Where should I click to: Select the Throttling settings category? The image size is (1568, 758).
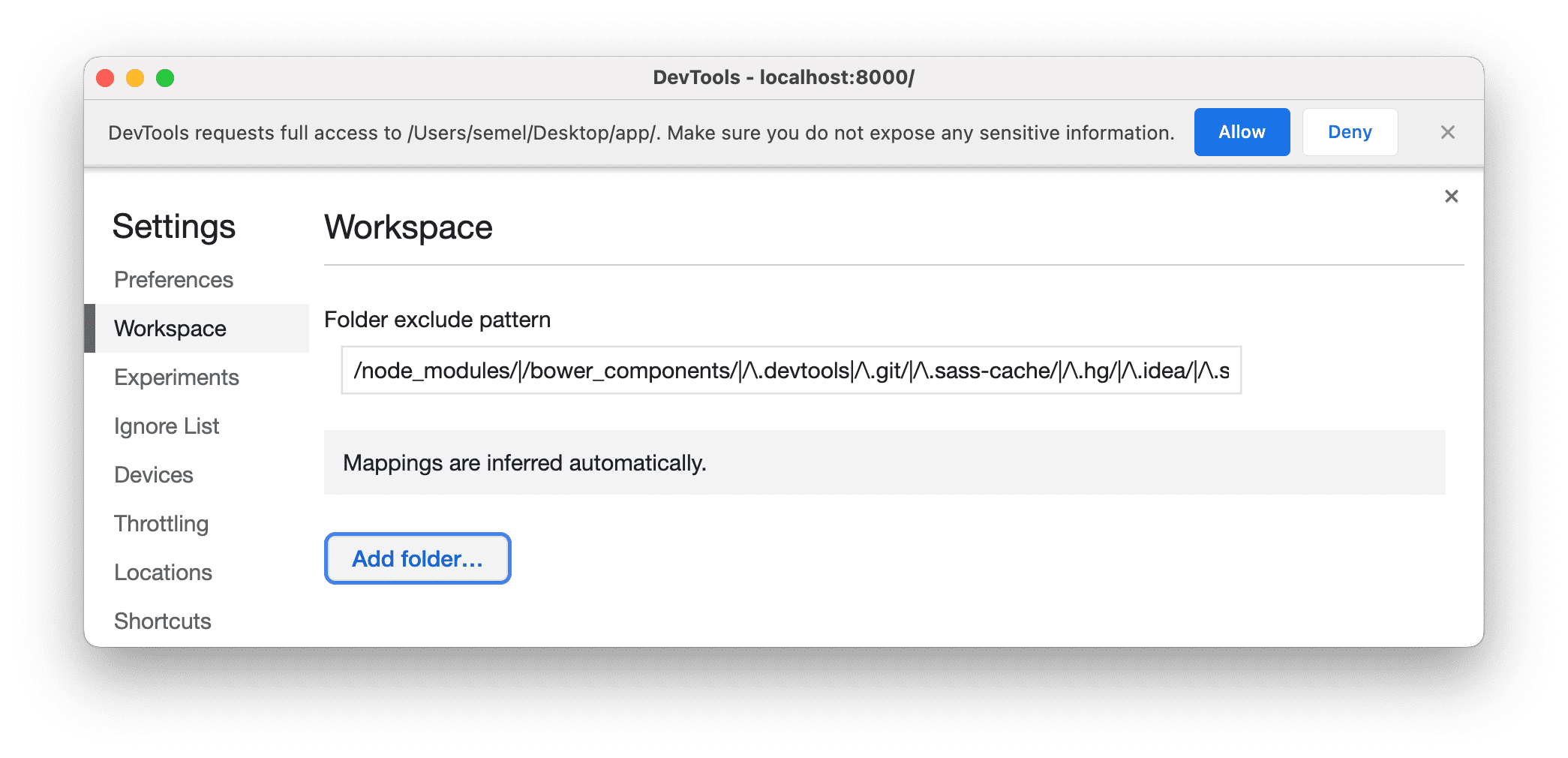pos(161,523)
